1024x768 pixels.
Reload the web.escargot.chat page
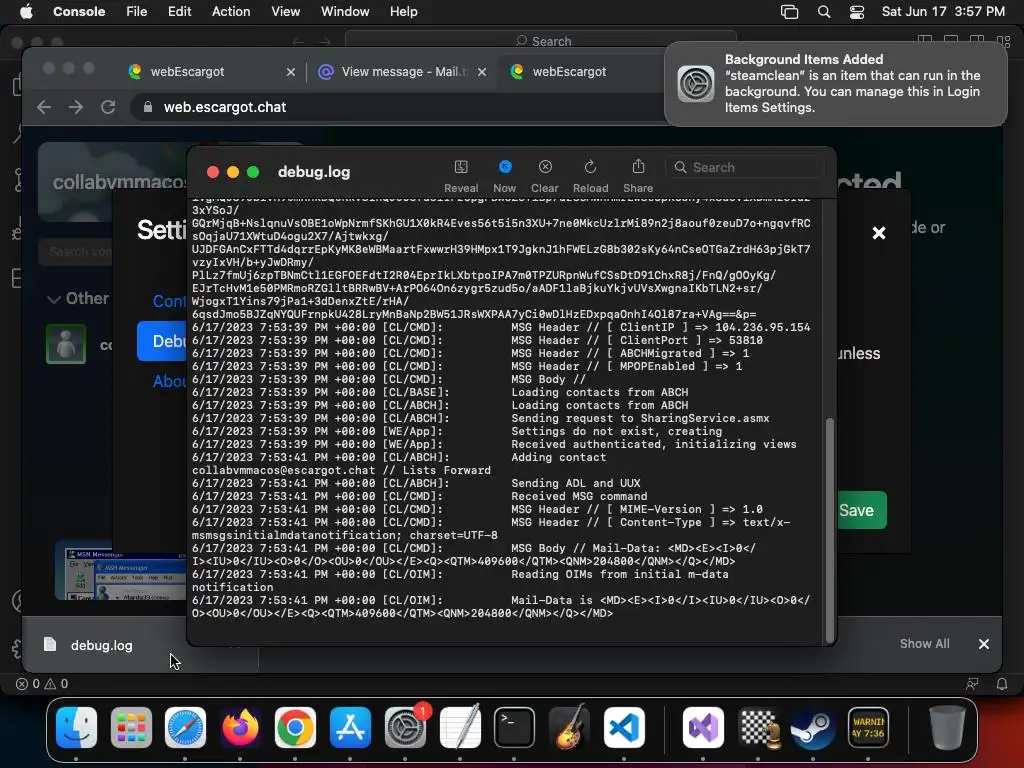coord(108,107)
